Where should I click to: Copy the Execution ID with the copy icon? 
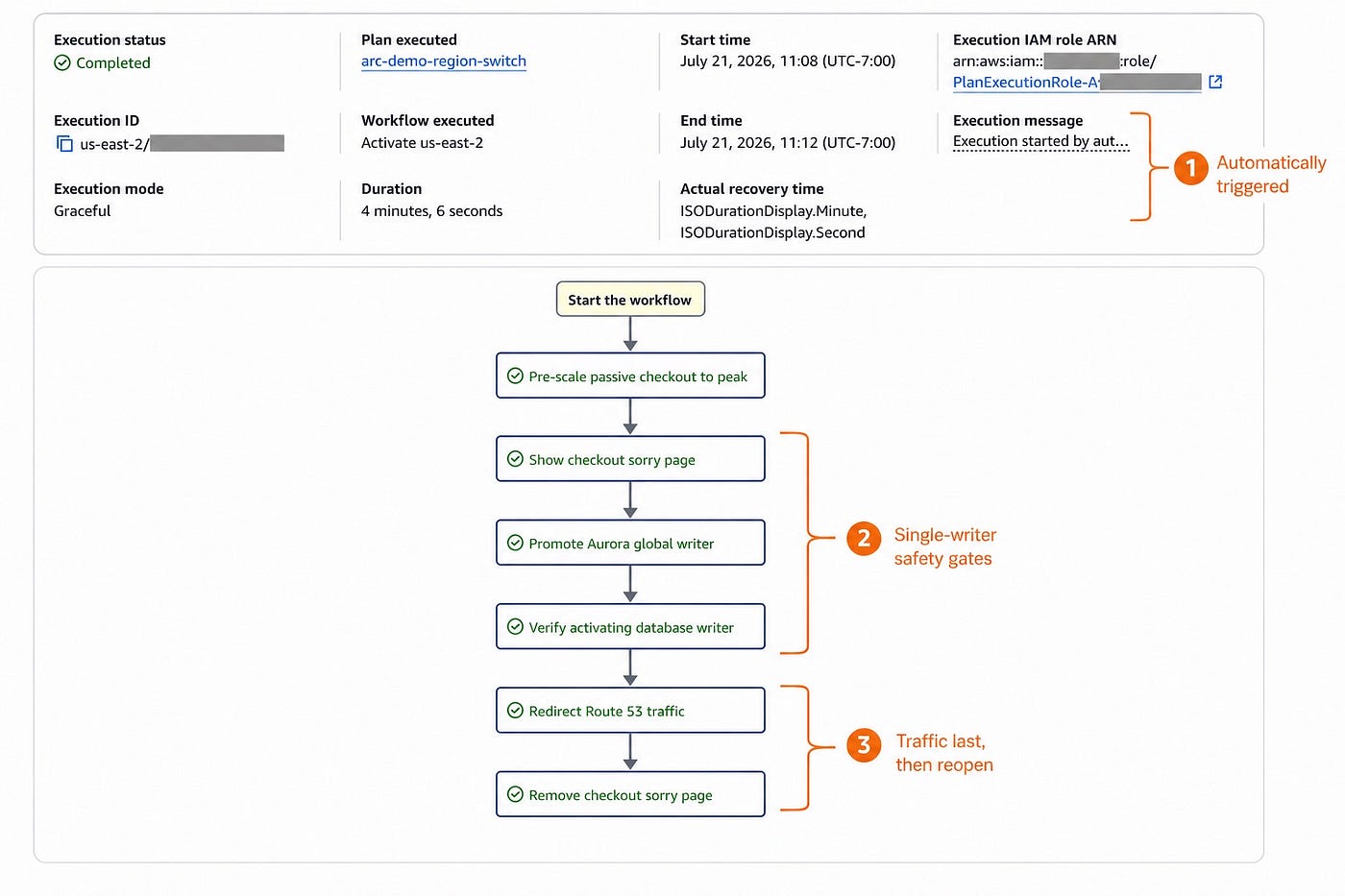tap(64, 144)
